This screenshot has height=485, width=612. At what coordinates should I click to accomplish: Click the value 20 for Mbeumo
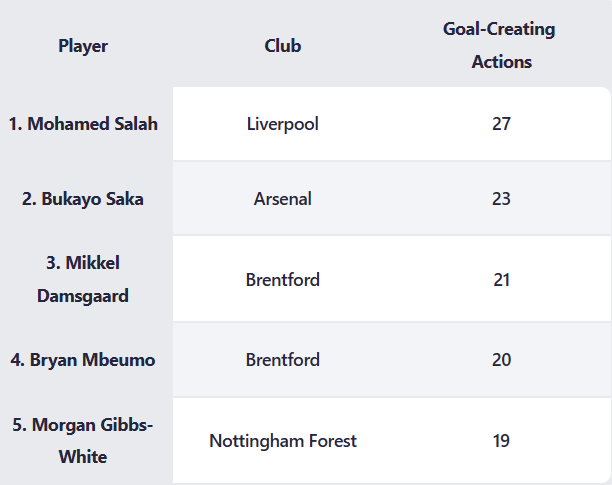(x=501, y=360)
